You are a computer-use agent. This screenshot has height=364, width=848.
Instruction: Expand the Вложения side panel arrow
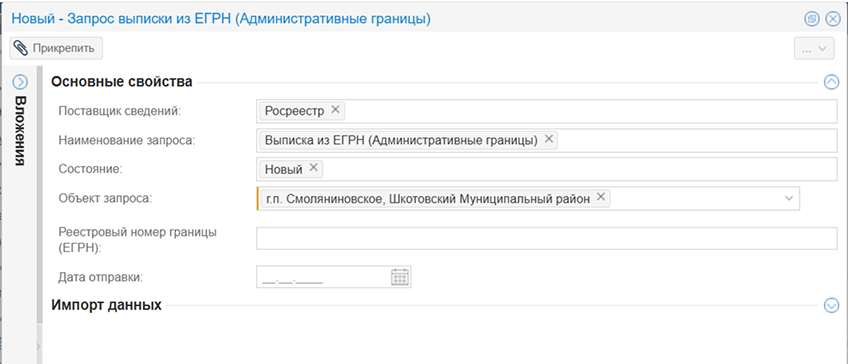point(20,82)
